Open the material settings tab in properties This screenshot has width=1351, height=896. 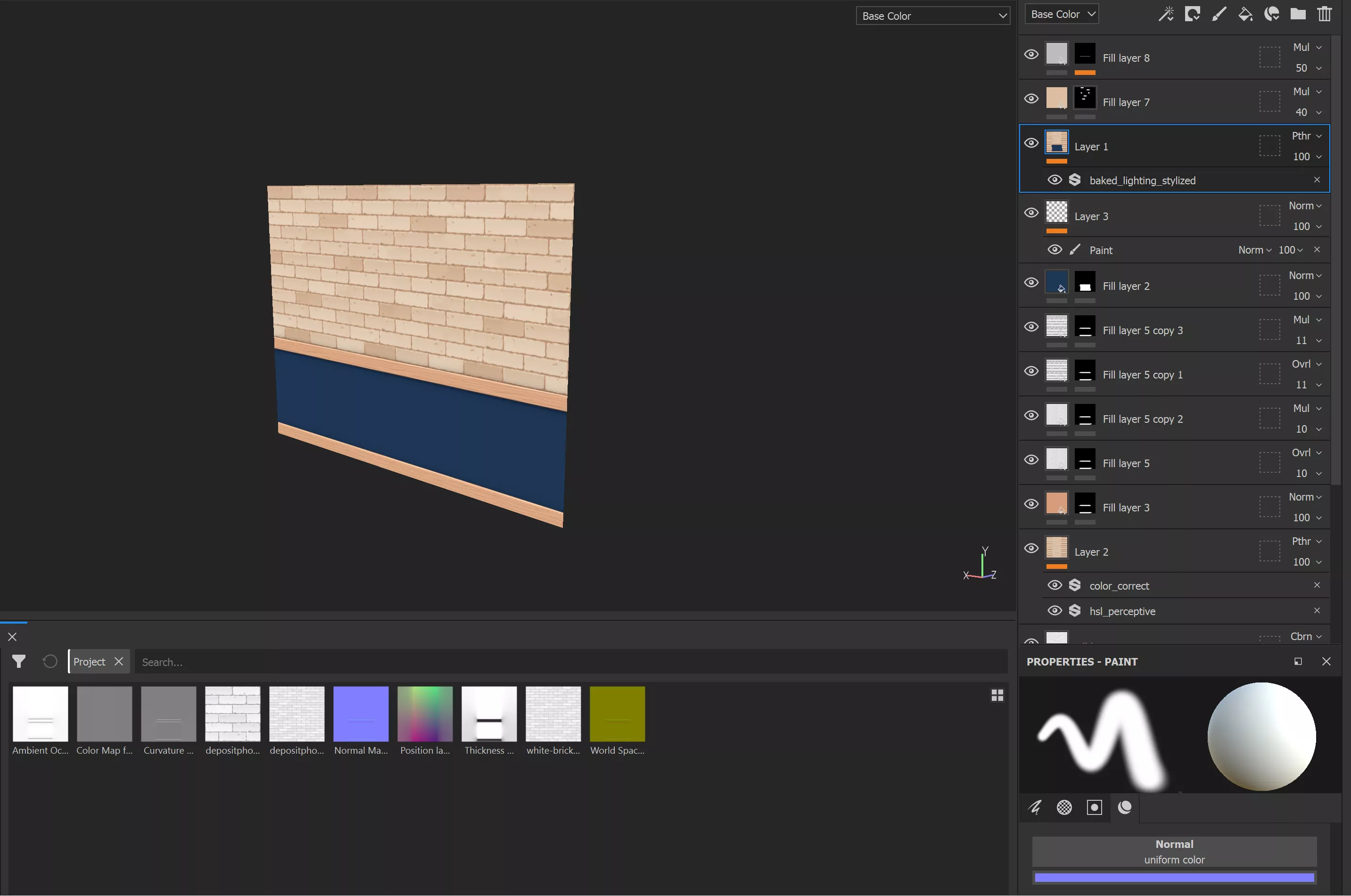click(1124, 807)
